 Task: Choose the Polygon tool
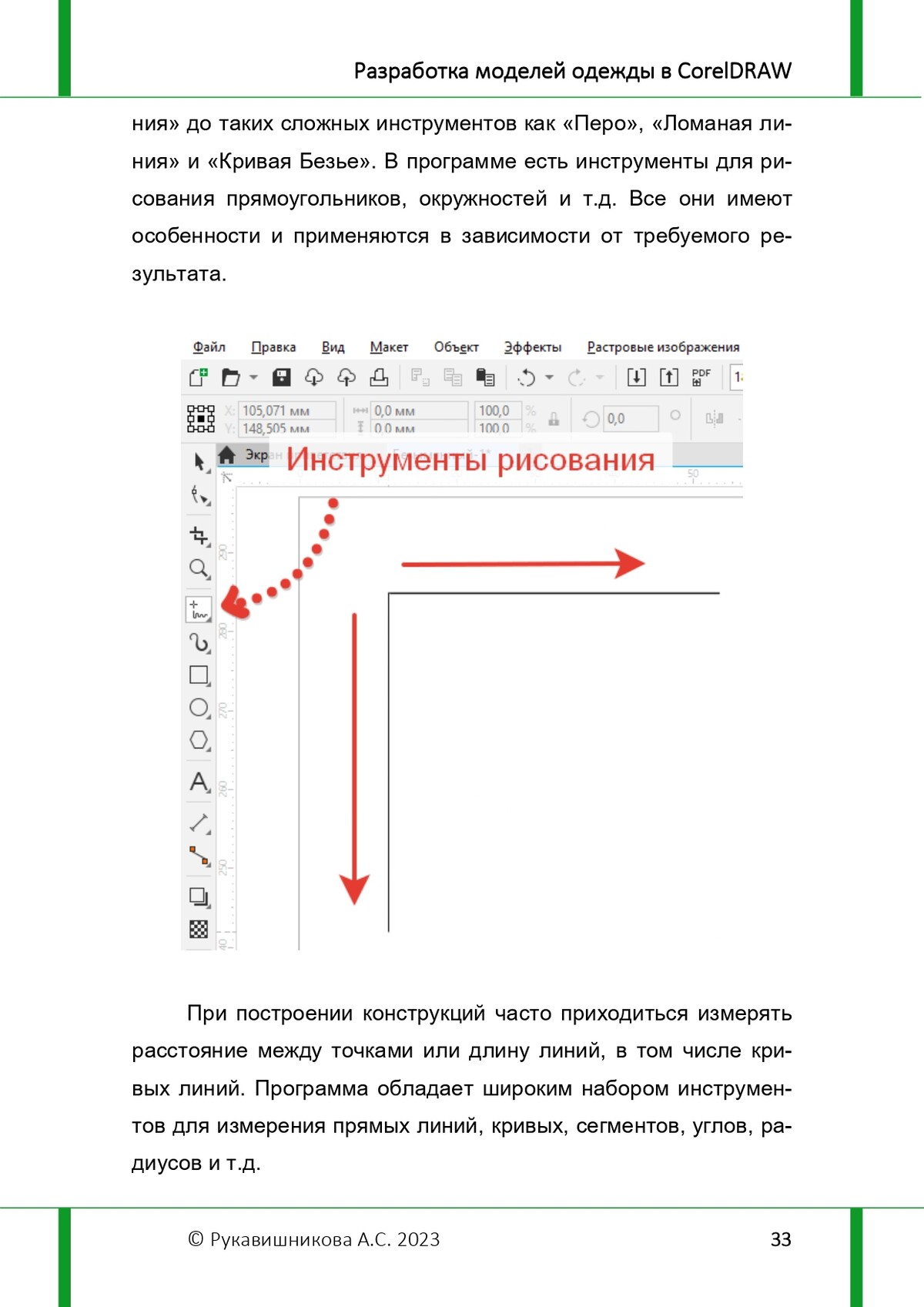(199, 740)
